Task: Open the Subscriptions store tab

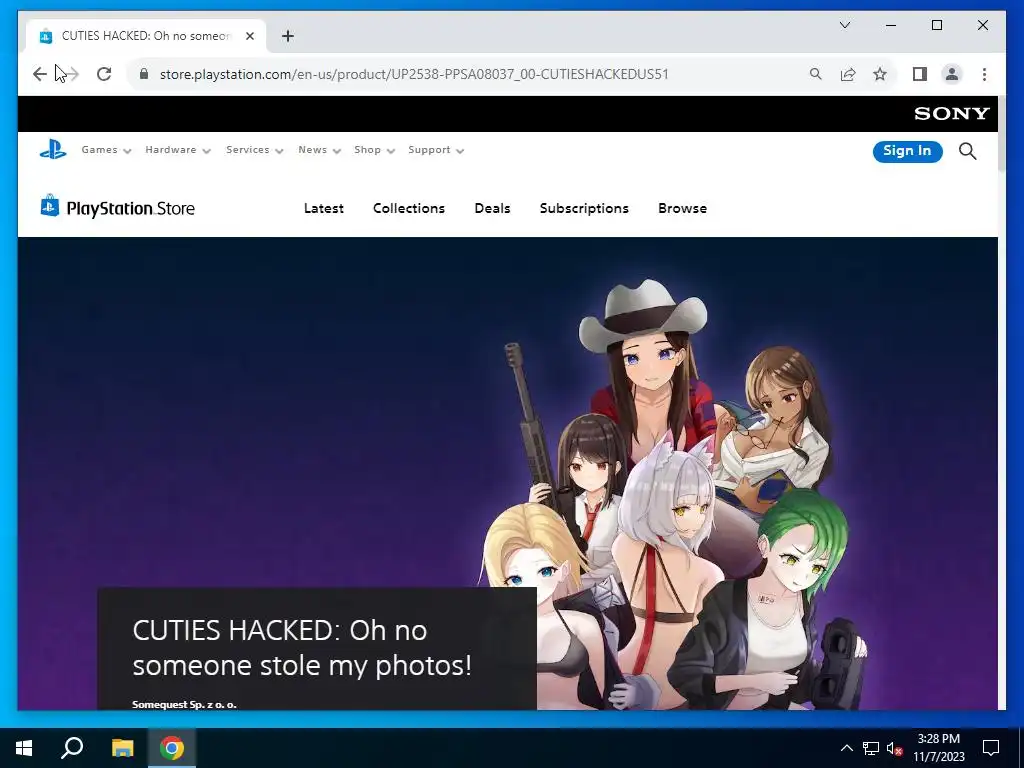Action: click(584, 208)
